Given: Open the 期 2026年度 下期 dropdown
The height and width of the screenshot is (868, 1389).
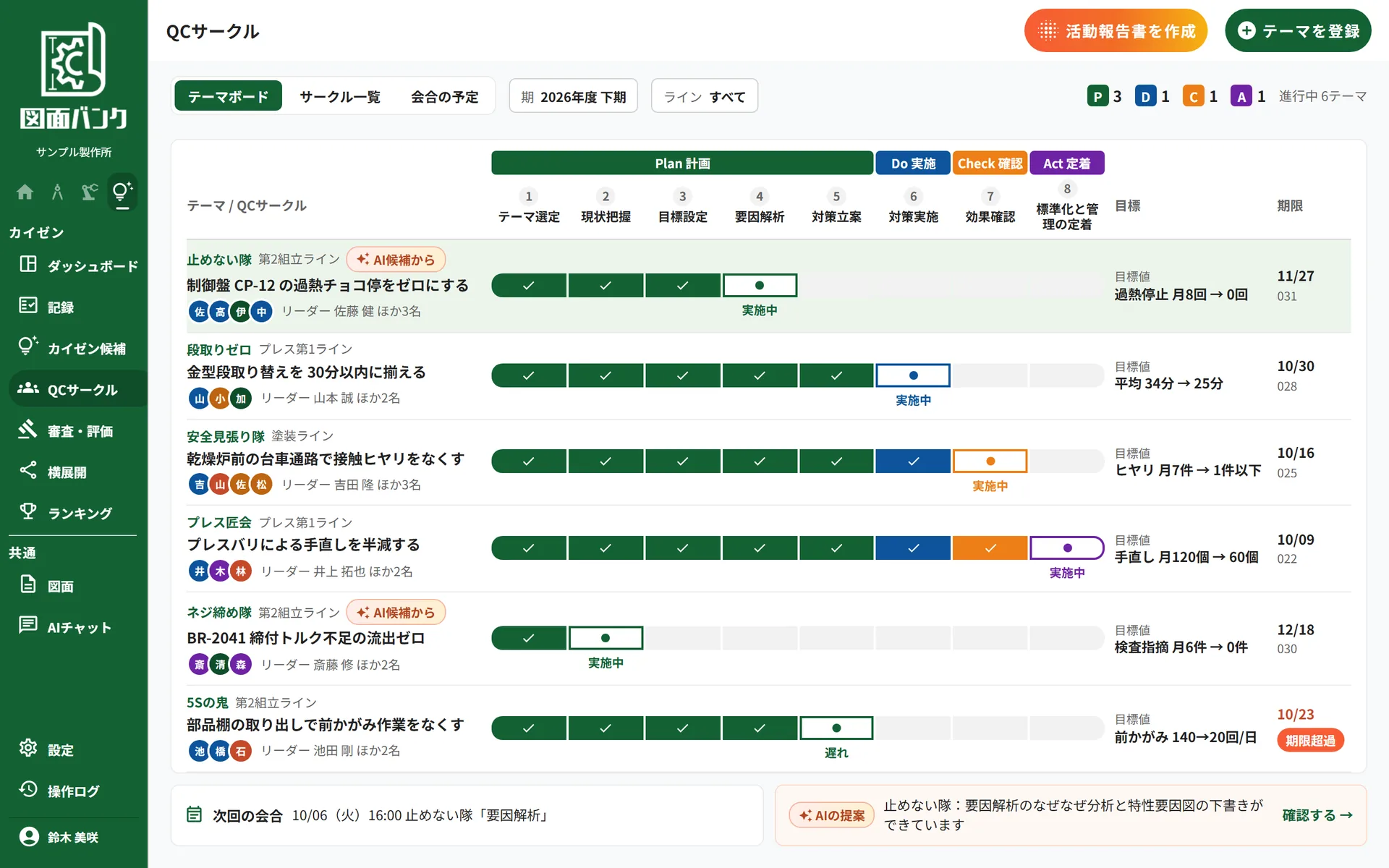Looking at the screenshot, I should [573, 96].
